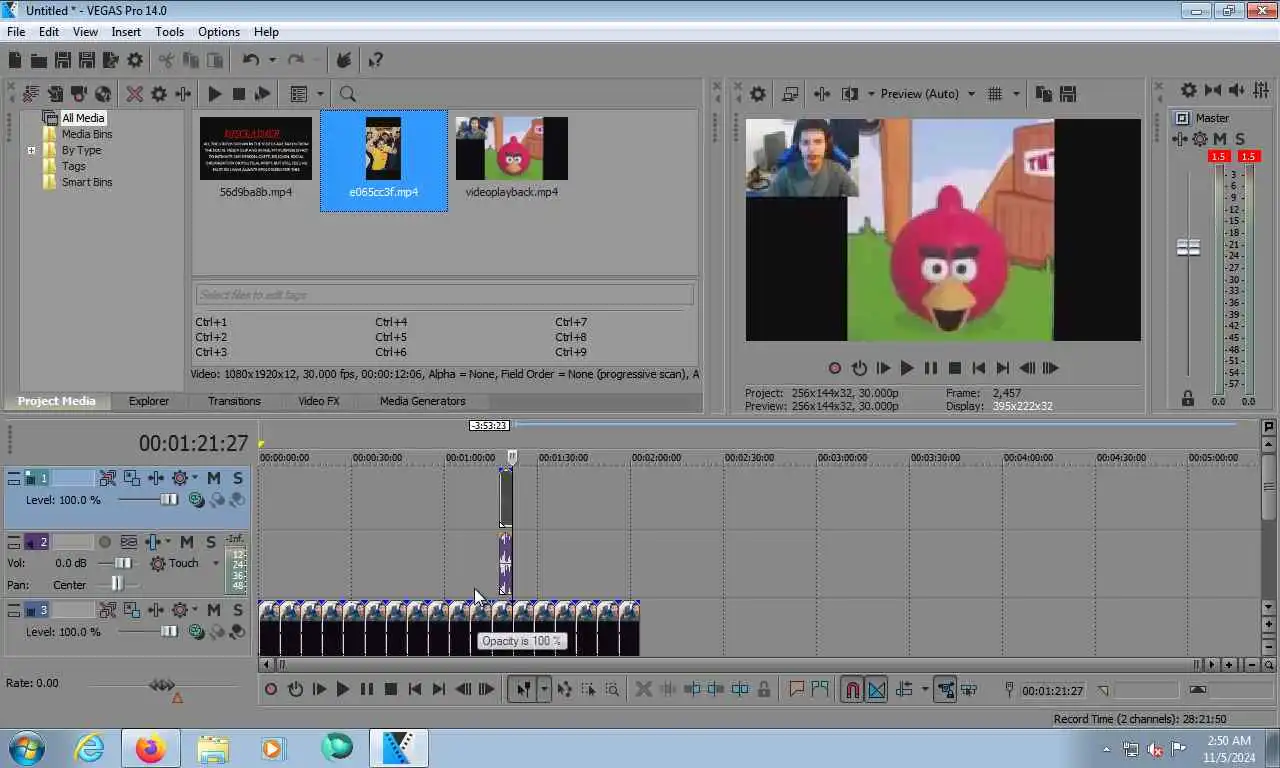Open the Options menu
This screenshot has height=768, width=1280.
click(219, 32)
